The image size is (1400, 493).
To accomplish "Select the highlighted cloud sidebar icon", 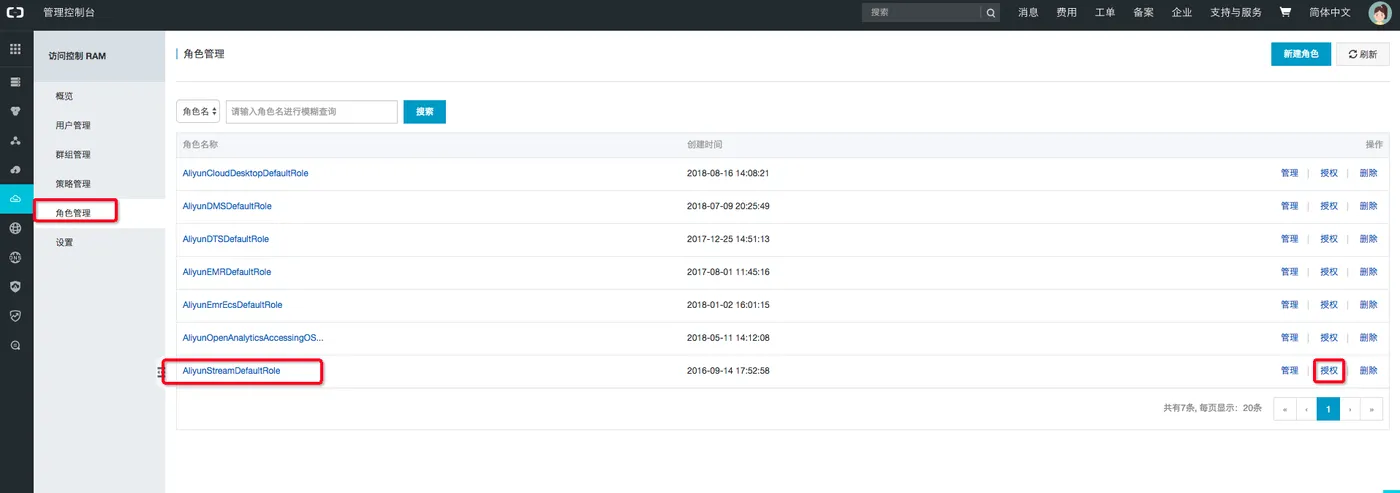I will (16, 200).
